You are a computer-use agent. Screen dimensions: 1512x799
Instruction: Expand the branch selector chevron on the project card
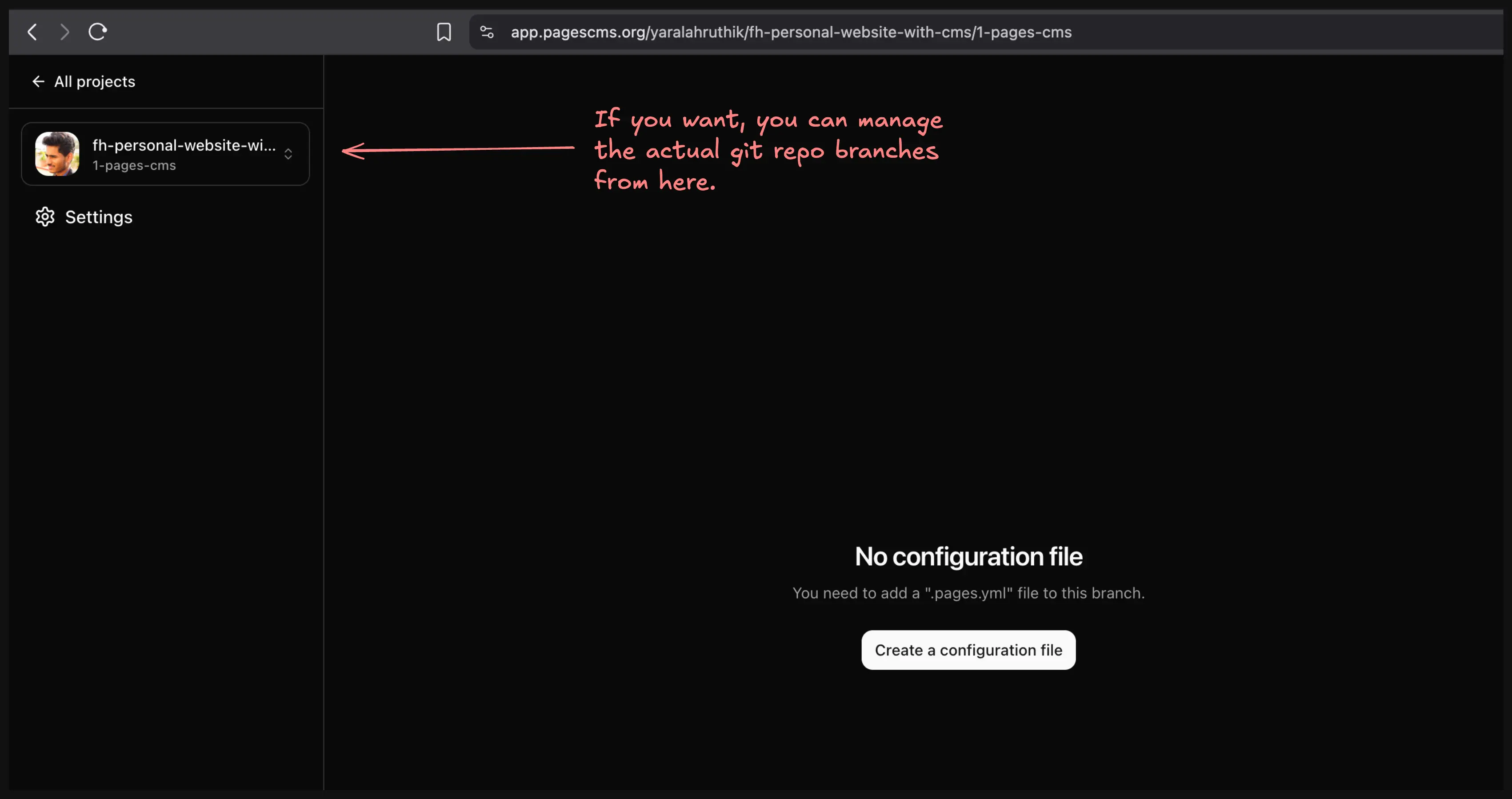[288, 154]
